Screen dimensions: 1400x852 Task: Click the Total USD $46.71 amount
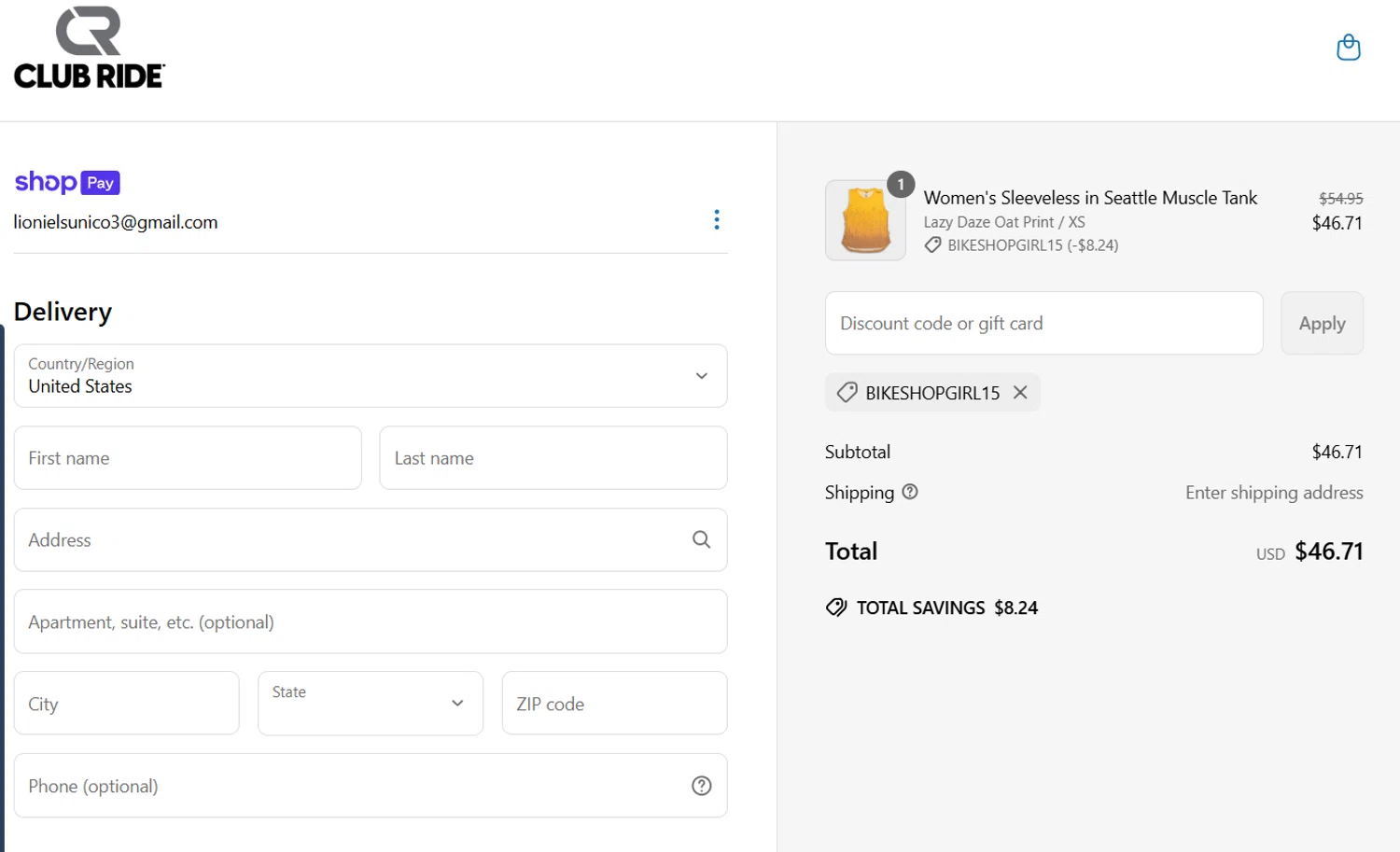point(1309,552)
